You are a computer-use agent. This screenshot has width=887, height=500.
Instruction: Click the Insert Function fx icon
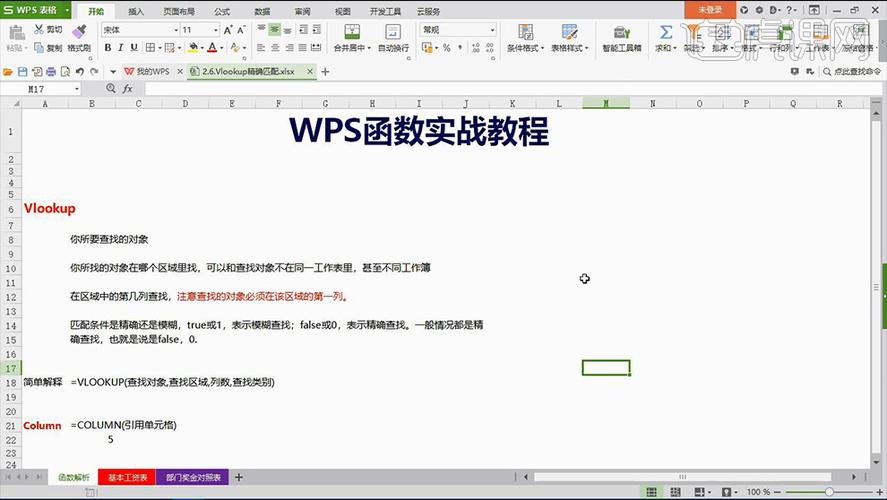tap(128, 89)
